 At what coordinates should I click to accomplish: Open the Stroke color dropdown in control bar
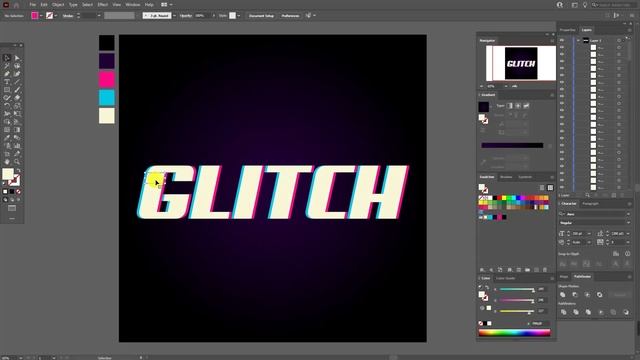(x=56, y=16)
